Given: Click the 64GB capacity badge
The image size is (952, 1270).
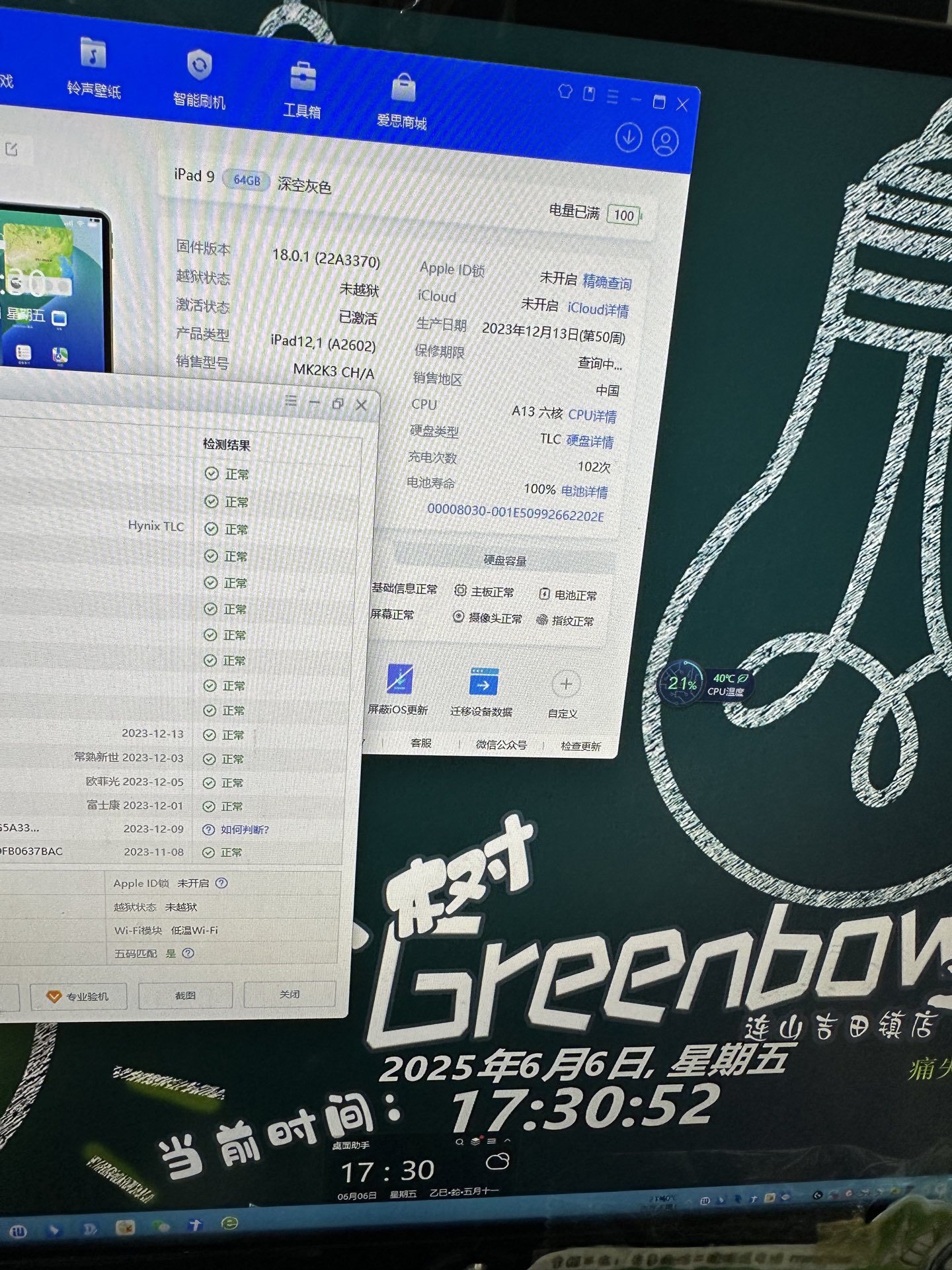Looking at the screenshot, I should (247, 180).
